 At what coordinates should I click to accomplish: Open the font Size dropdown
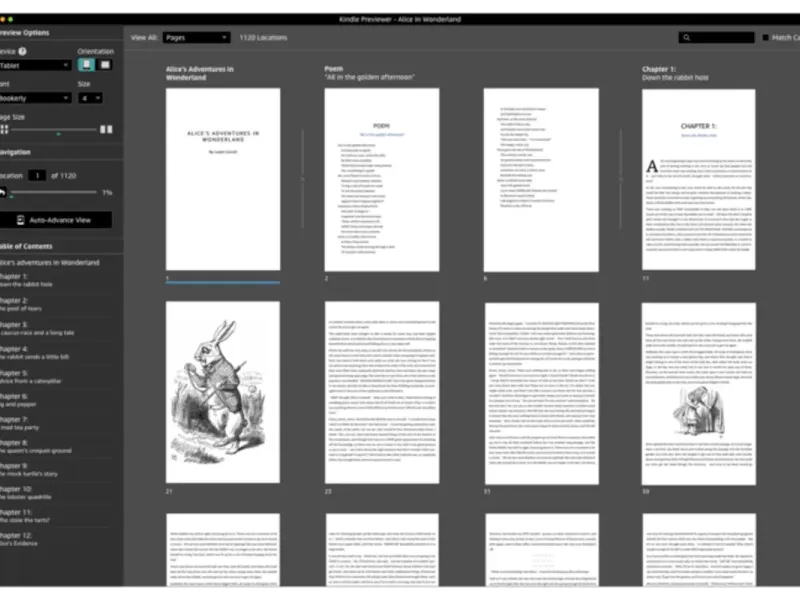pyautogui.click(x=90, y=98)
